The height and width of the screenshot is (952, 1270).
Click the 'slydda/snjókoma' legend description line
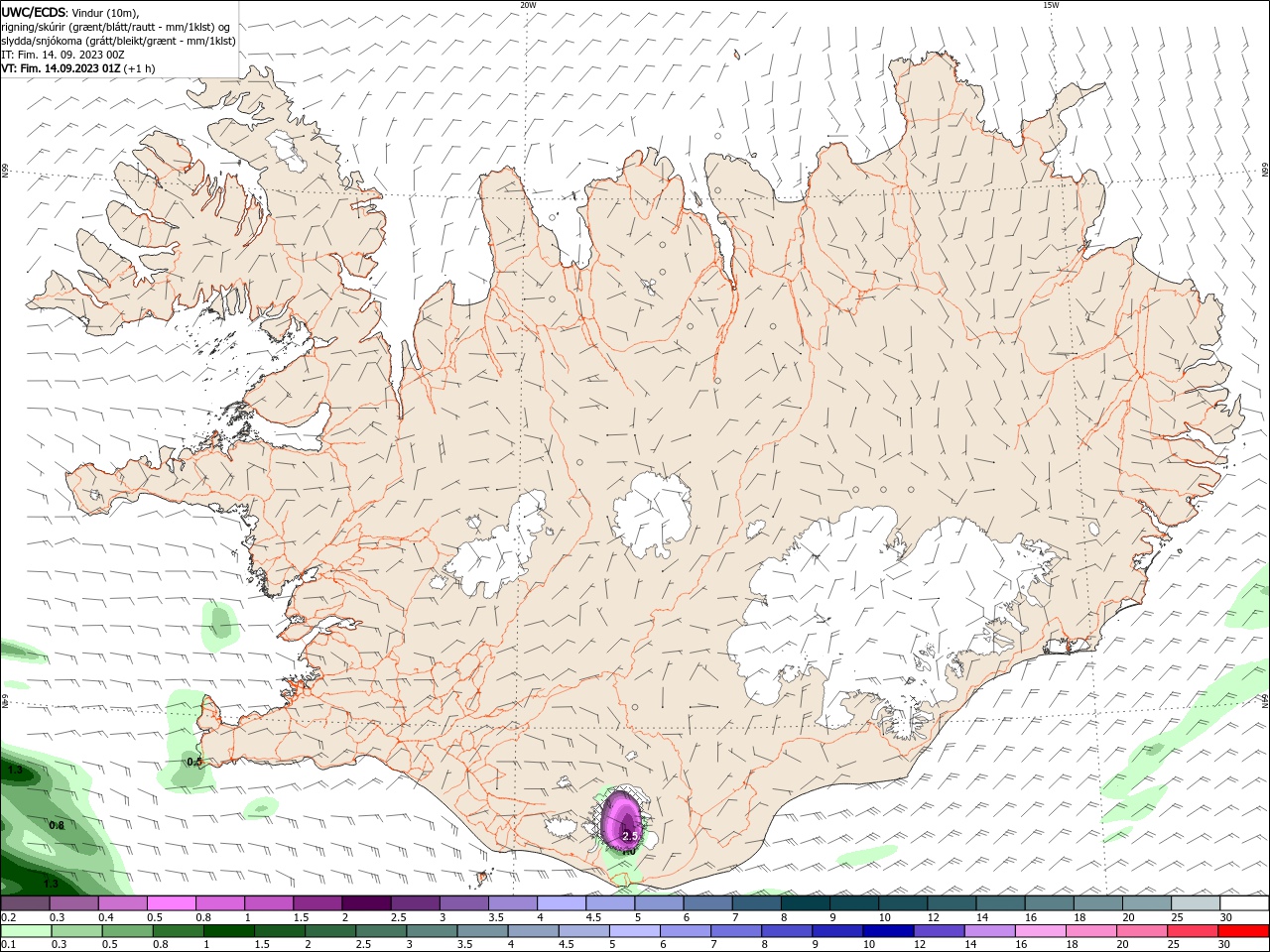click(x=118, y=41)
